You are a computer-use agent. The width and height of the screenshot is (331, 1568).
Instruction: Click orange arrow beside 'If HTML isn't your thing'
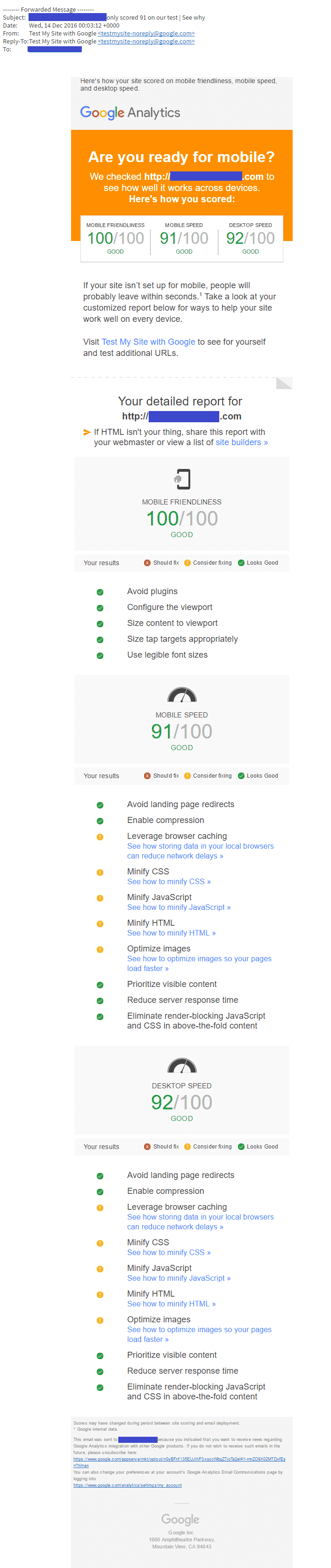(x=86, y=432)
